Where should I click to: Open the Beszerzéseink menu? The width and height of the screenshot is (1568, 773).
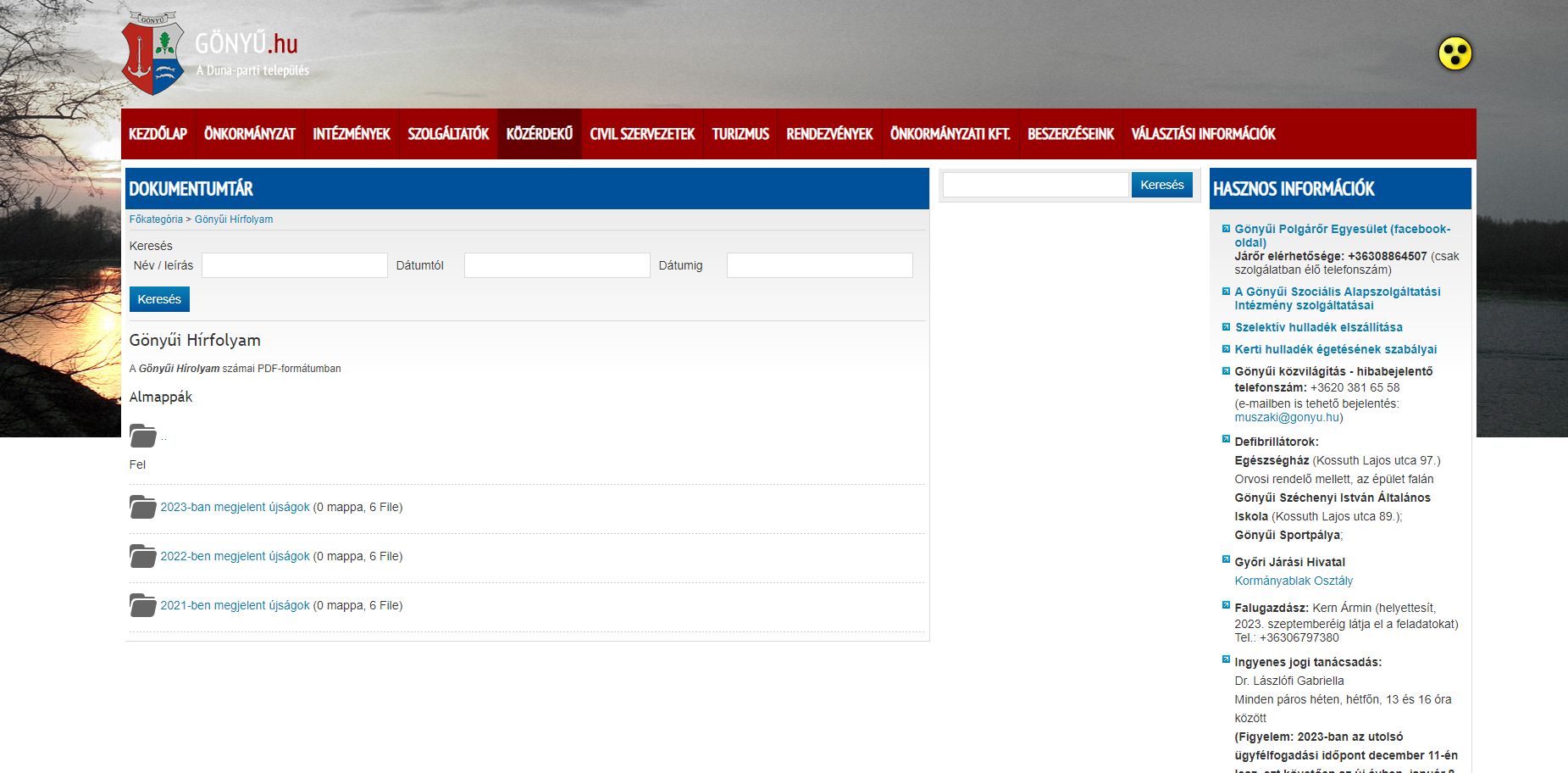point(1071,134)
